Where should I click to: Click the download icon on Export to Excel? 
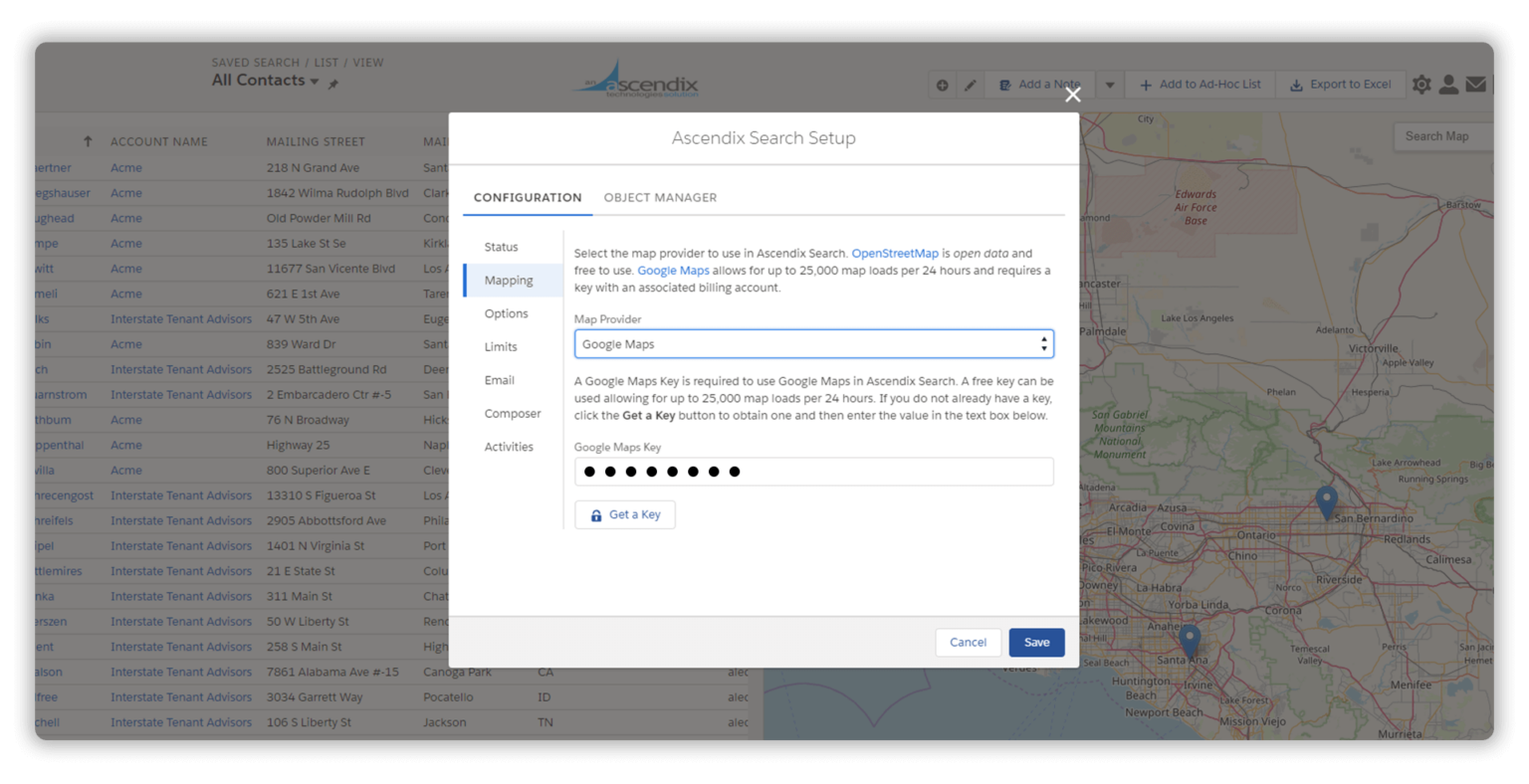pyautogui.click(x=1296, y=85)
